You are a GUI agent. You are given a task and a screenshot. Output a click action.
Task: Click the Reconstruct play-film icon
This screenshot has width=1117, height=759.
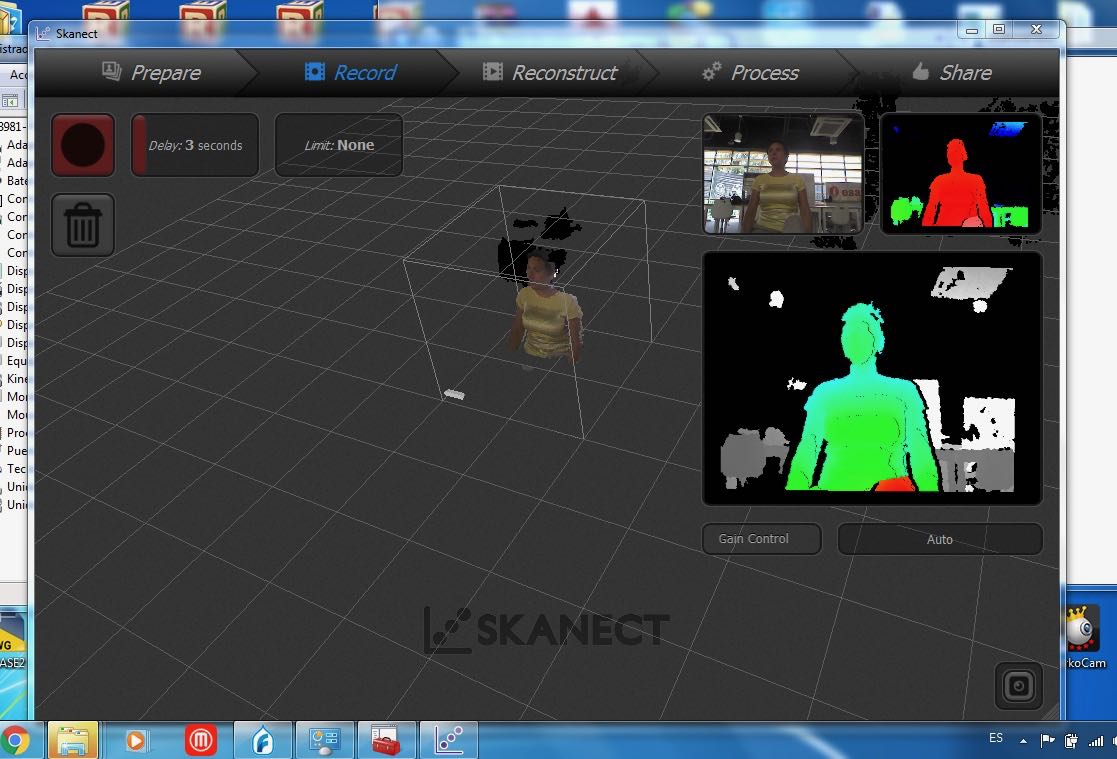pyautogui.click(x=493, y=71)
